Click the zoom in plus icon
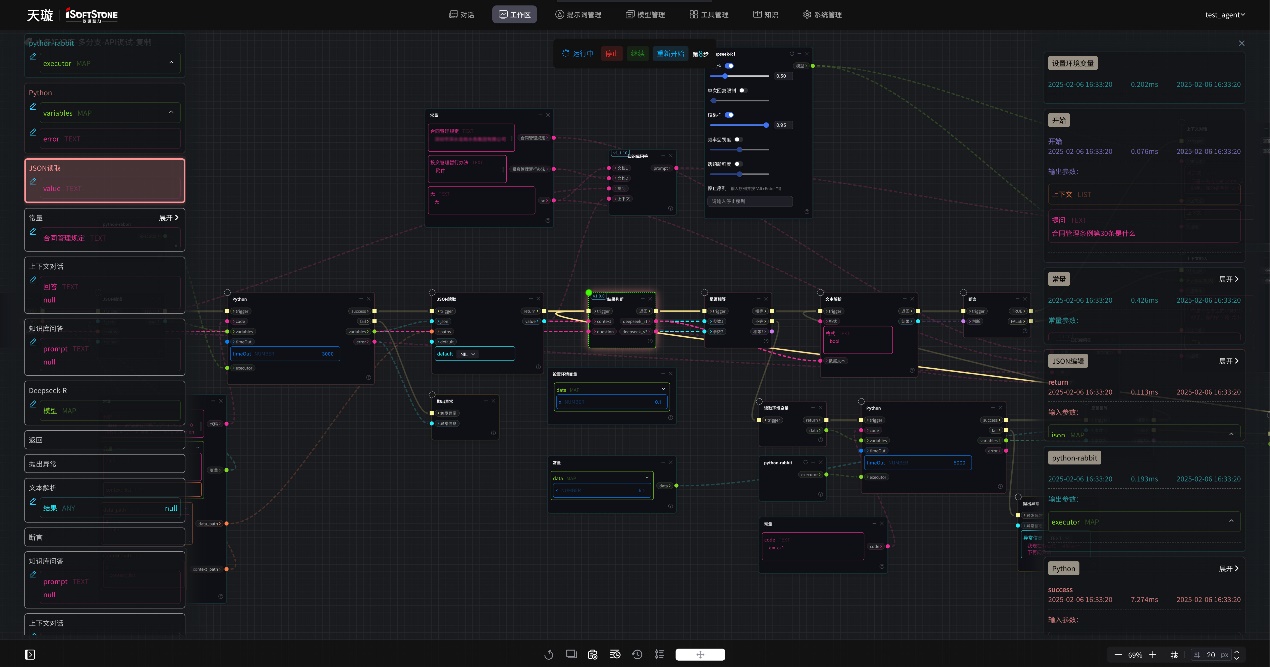Screen dimensions: 1270x667 1152,655
